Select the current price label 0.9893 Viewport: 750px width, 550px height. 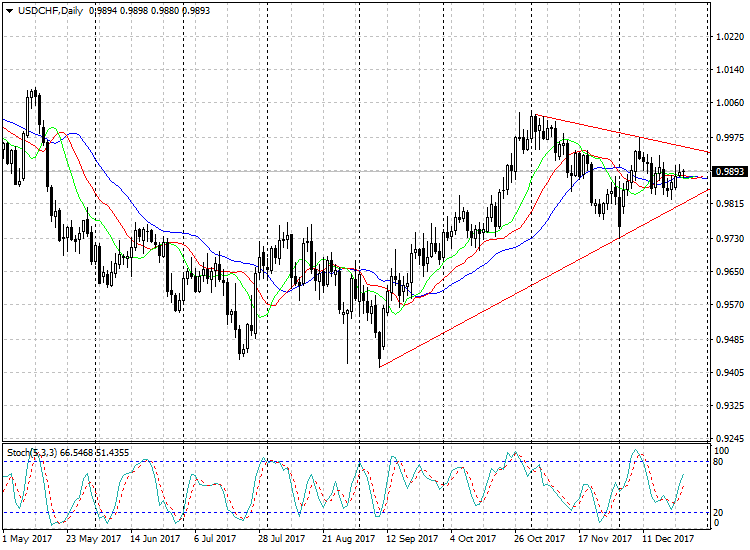(729, 171)
